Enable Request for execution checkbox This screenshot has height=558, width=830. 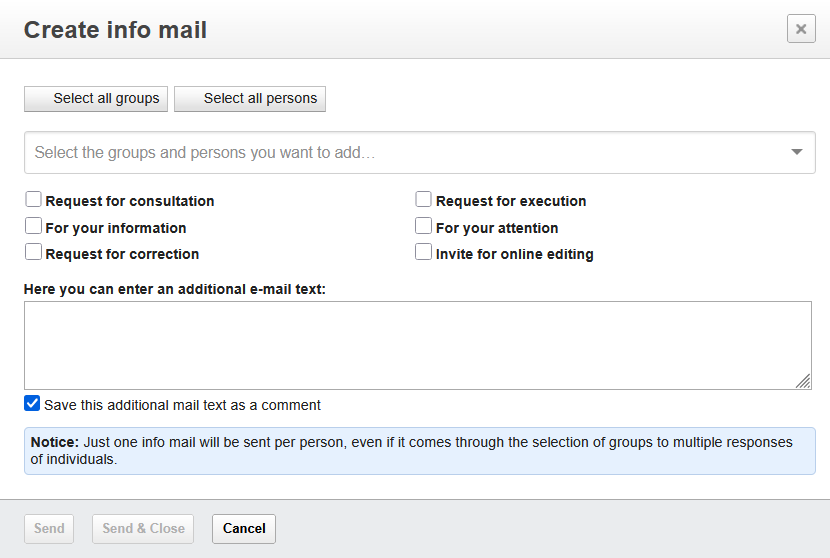[424, 200]
